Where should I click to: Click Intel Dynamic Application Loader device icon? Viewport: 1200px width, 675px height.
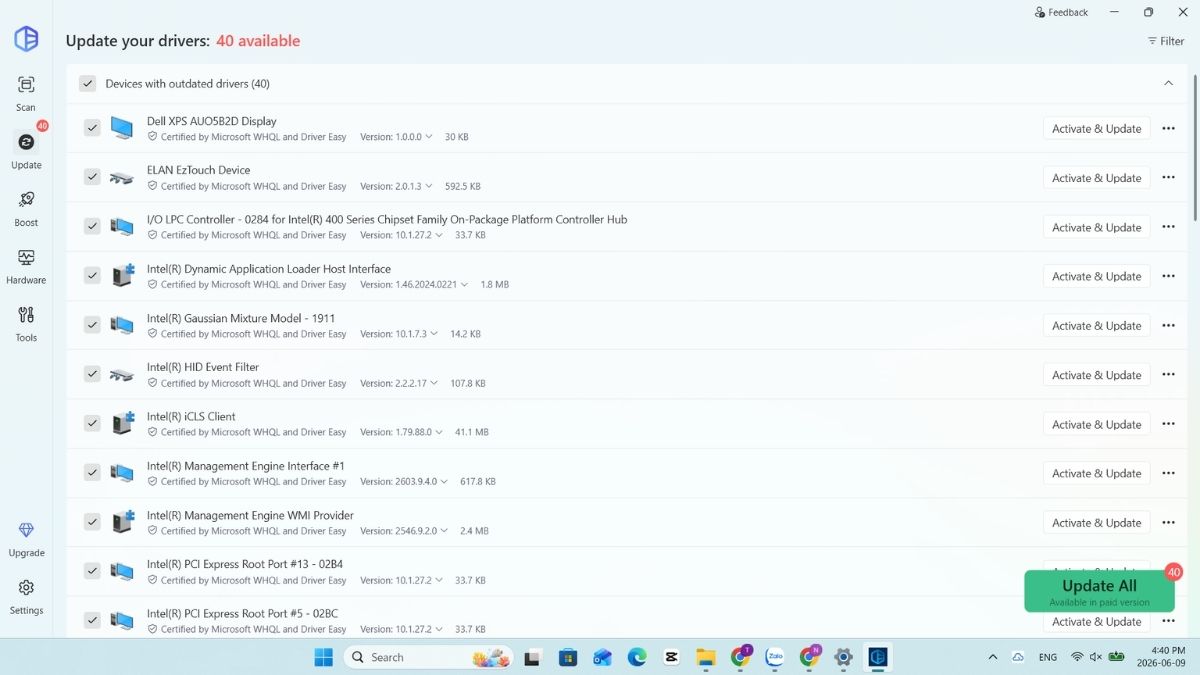click(122, 276)
